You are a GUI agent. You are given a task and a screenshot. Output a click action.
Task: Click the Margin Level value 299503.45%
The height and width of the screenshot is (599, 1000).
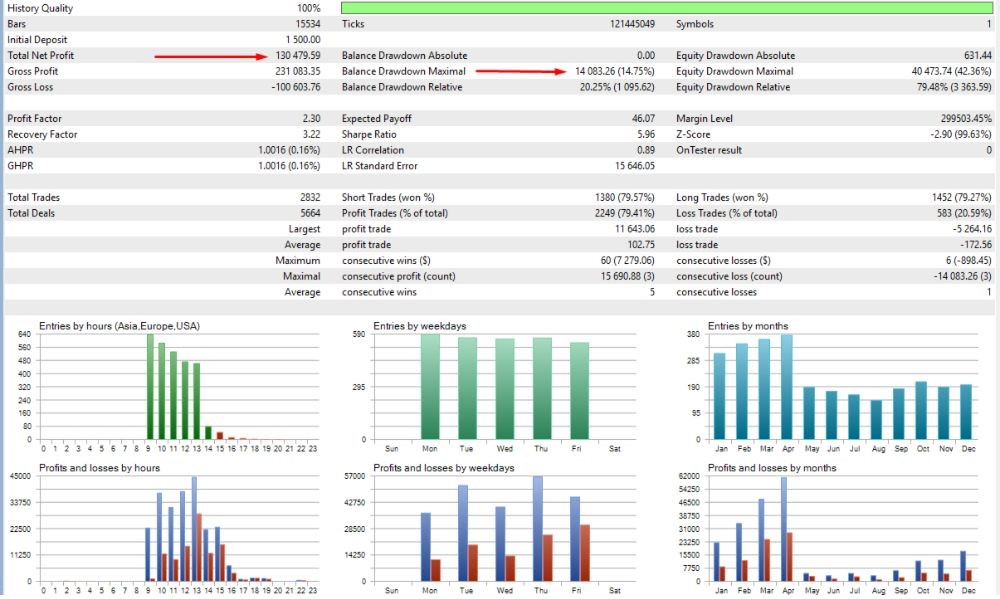tap(966, 119)
